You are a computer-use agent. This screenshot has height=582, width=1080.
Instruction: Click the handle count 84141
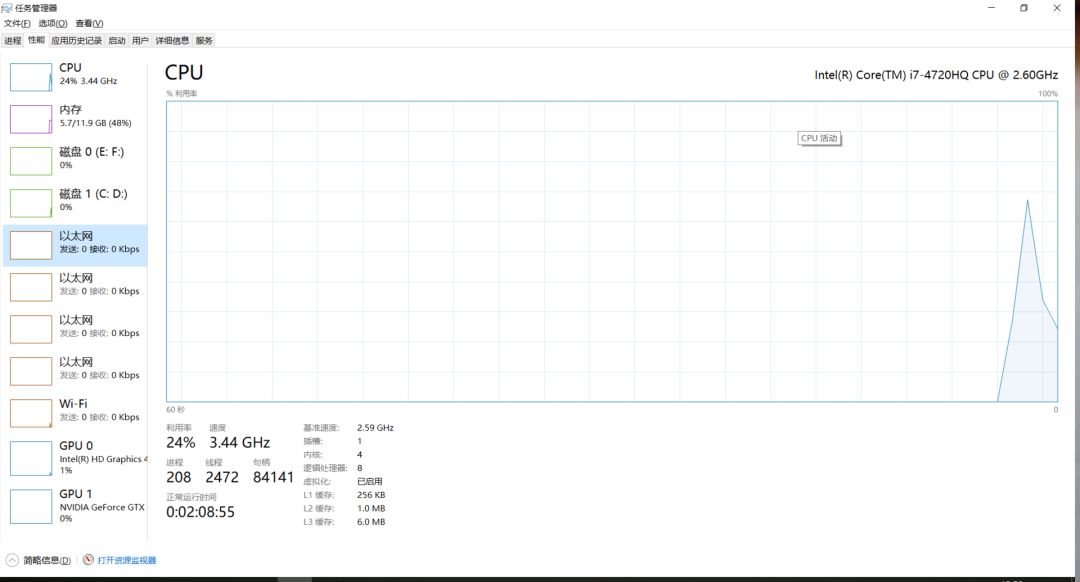click(x=273, y=477)
